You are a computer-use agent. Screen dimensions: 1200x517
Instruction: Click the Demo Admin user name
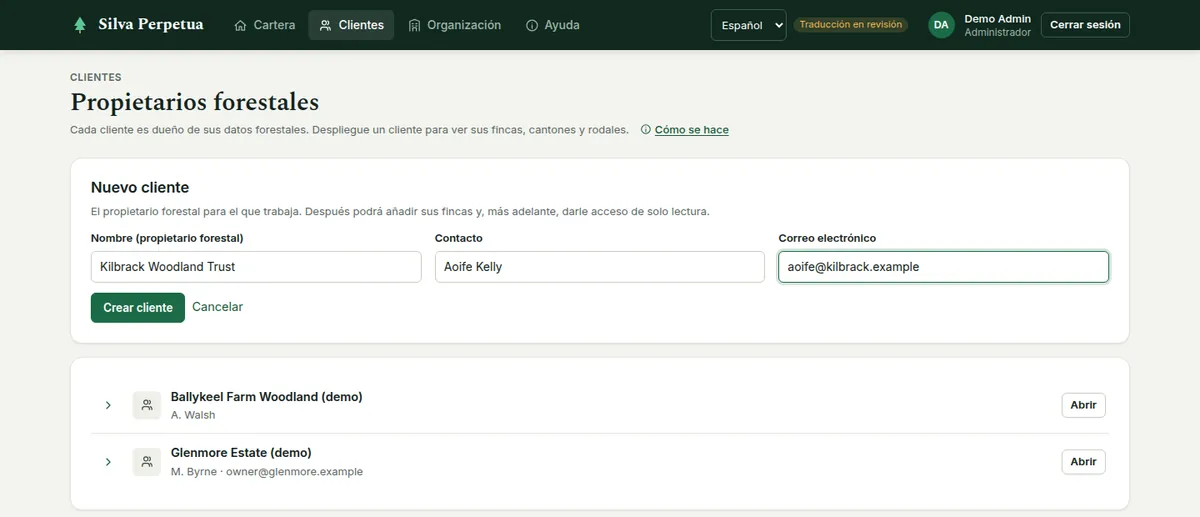(997, 19)
